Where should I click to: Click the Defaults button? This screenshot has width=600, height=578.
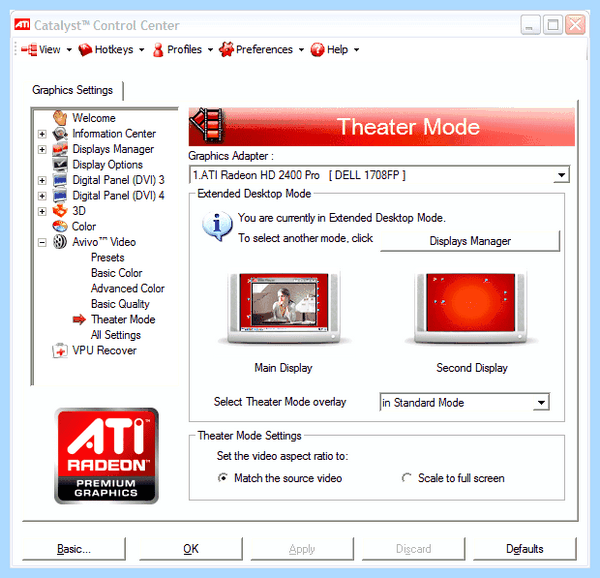pyautogui.click(x=525, y=549)
